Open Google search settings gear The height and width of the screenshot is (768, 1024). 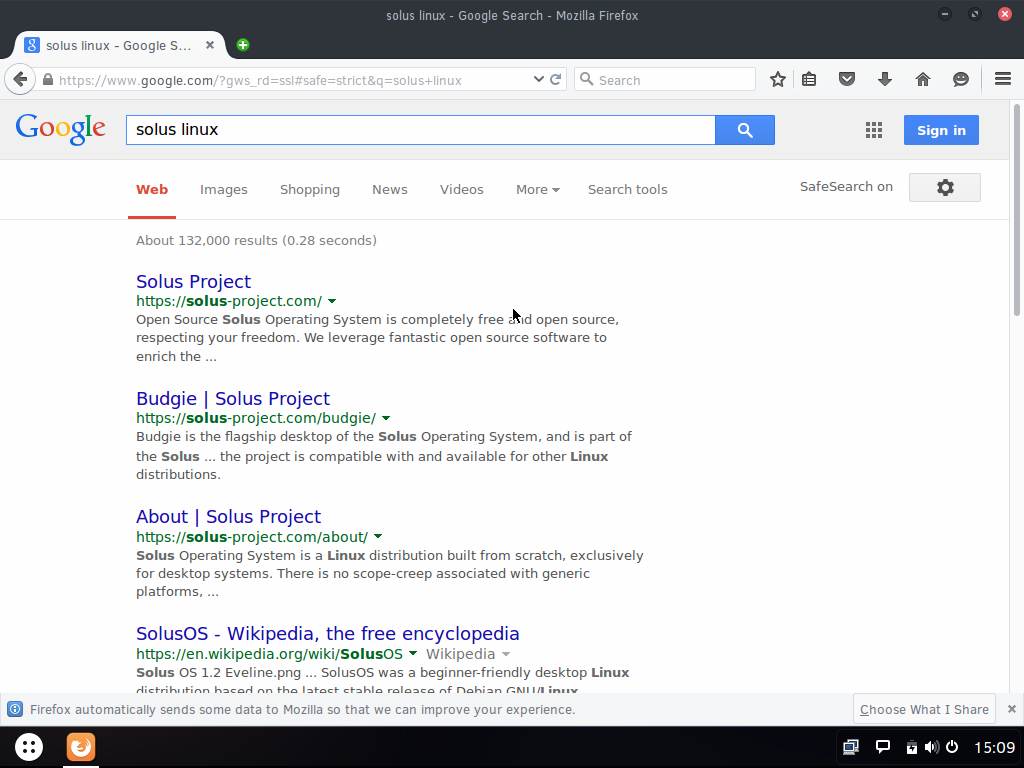(x=945, y=187)
